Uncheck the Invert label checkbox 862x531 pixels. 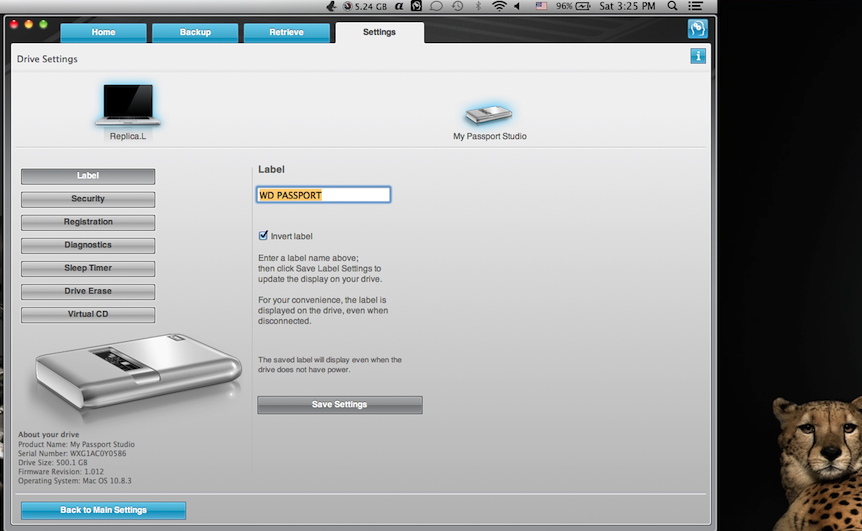(263, 235)
